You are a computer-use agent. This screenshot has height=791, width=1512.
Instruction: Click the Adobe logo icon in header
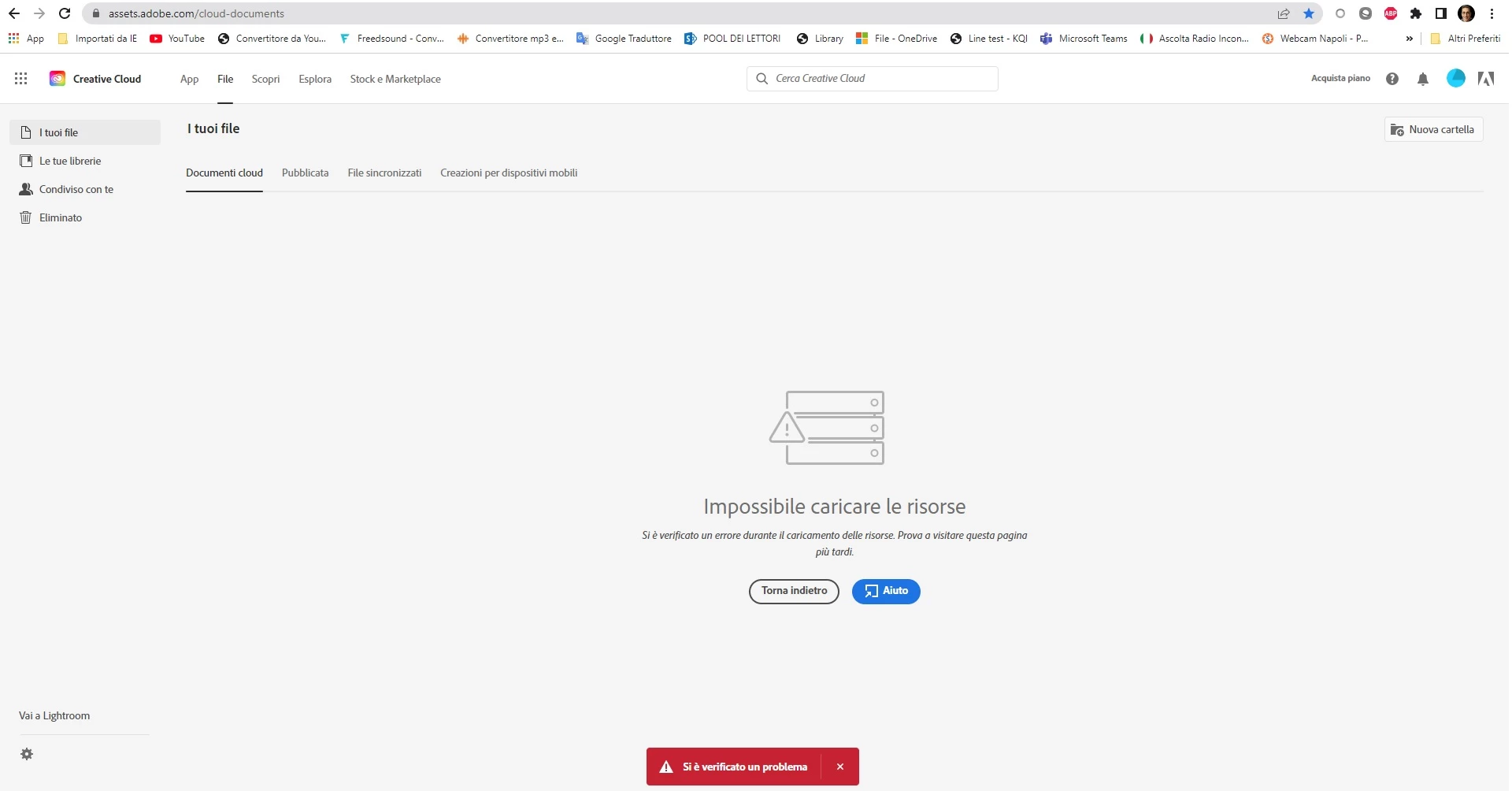(x=1486, y=79)
